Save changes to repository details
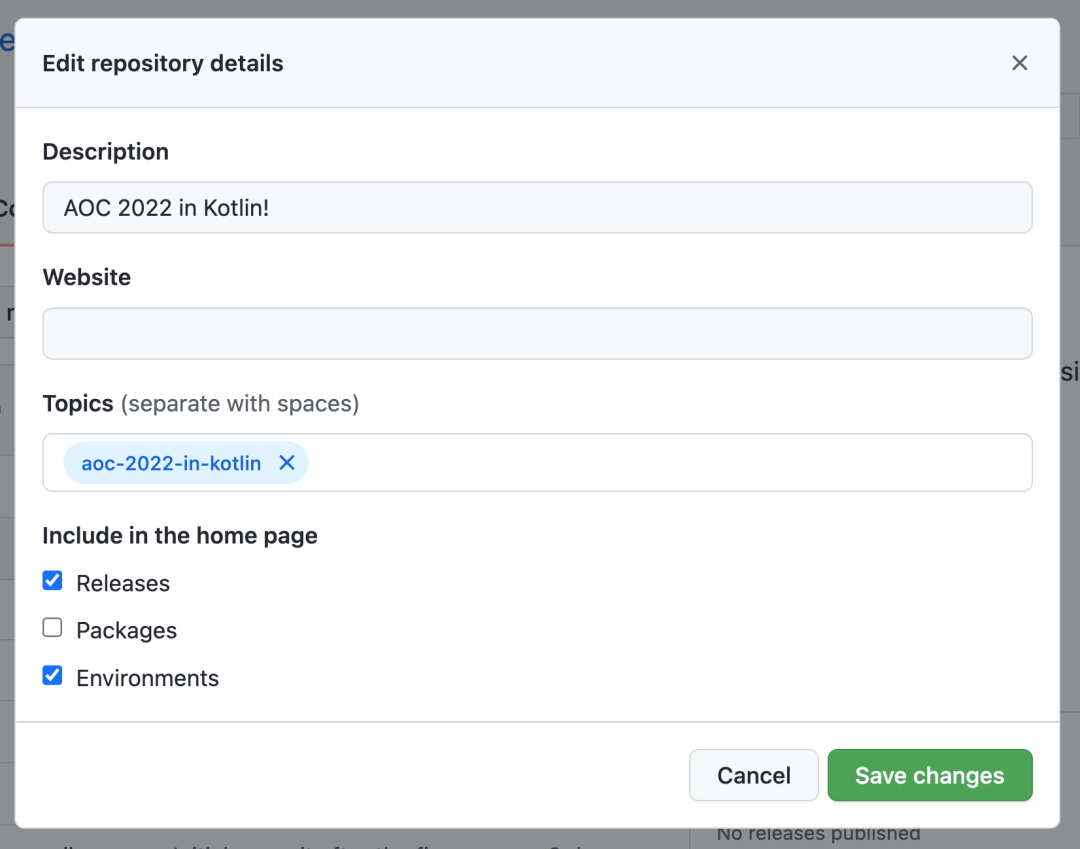The height and width of the screenshot is (849, 1080). click(930, 775)
